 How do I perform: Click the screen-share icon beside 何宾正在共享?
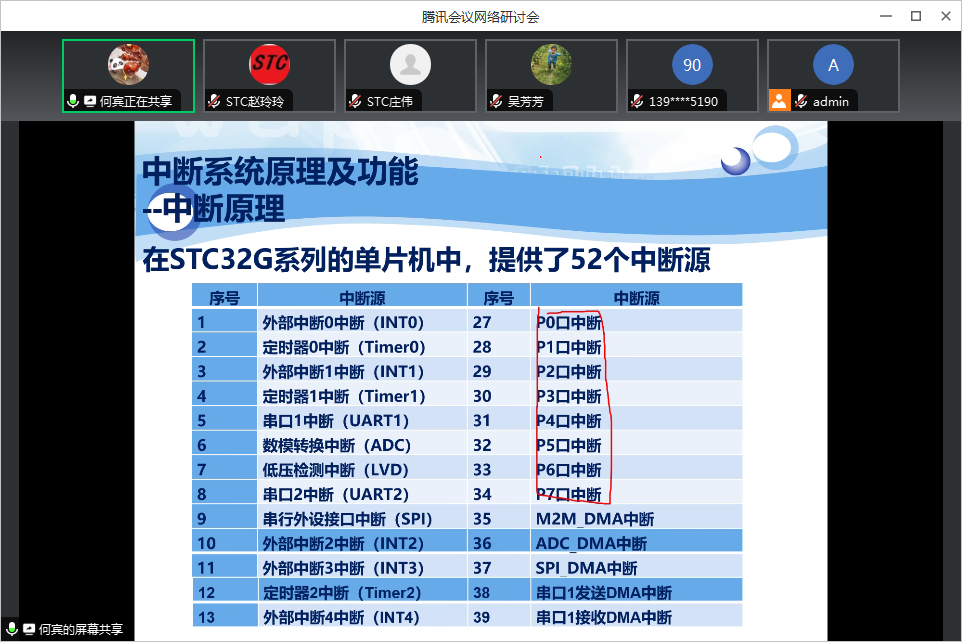pyautogui.click(x=90, y=101)
